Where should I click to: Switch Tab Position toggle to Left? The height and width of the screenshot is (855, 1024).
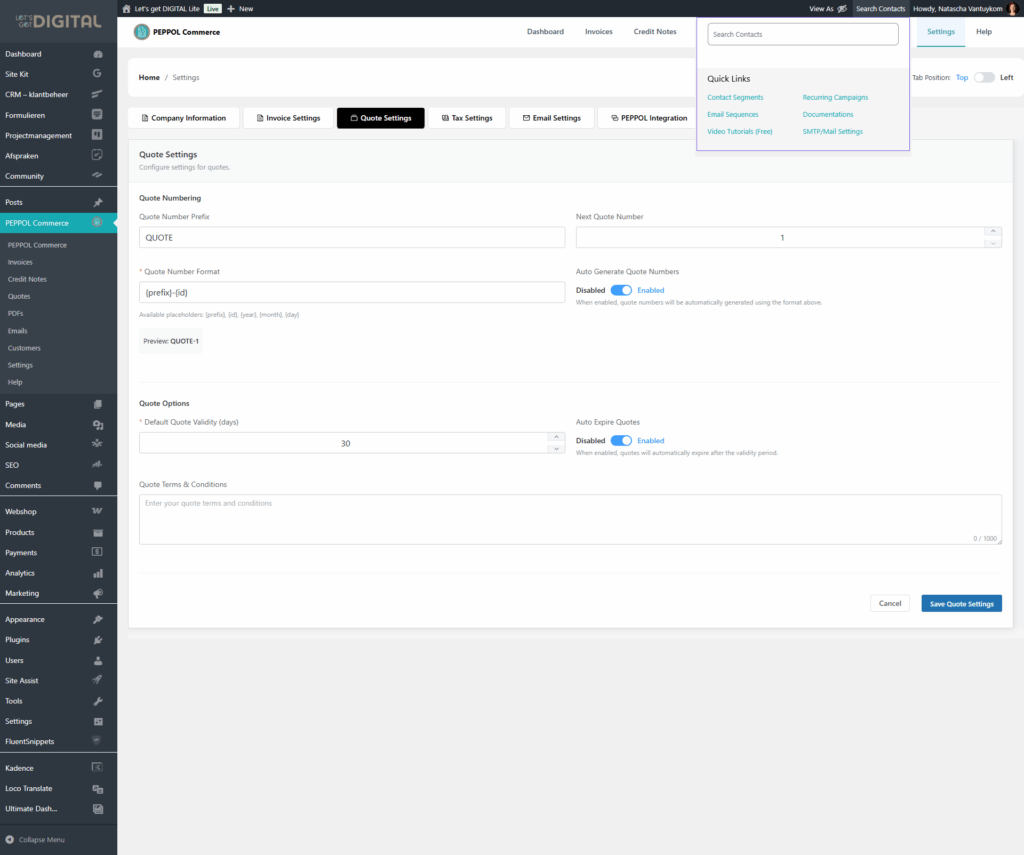[x=984, y=77]
